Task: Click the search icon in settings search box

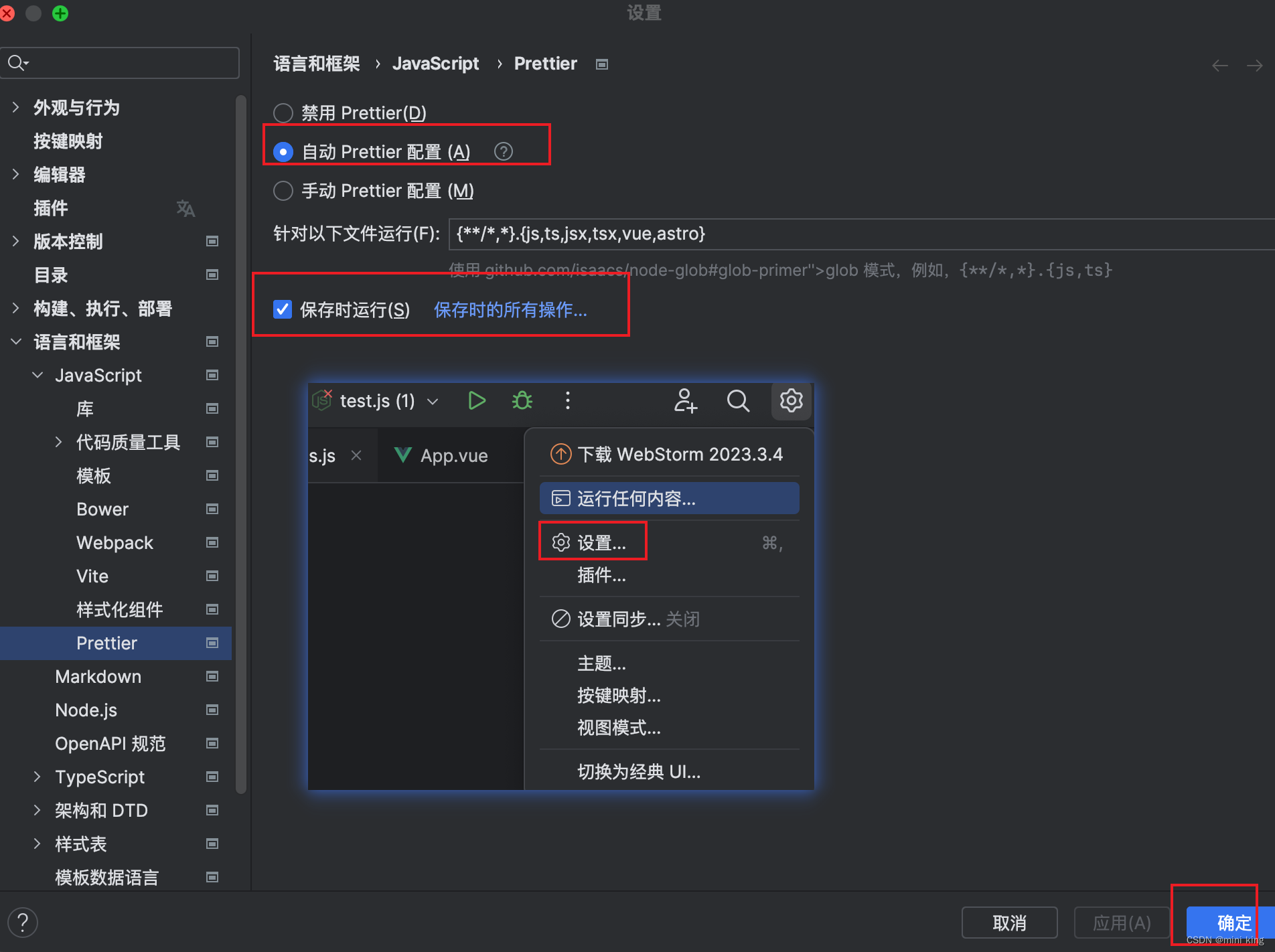Action: coord(17,63)
